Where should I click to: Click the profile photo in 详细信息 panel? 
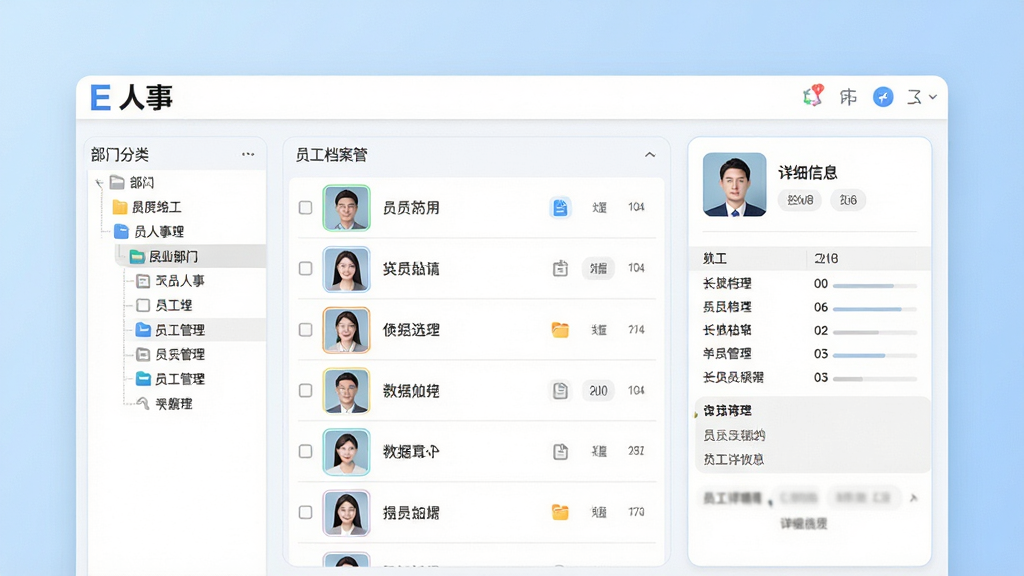tap(735, 184)
